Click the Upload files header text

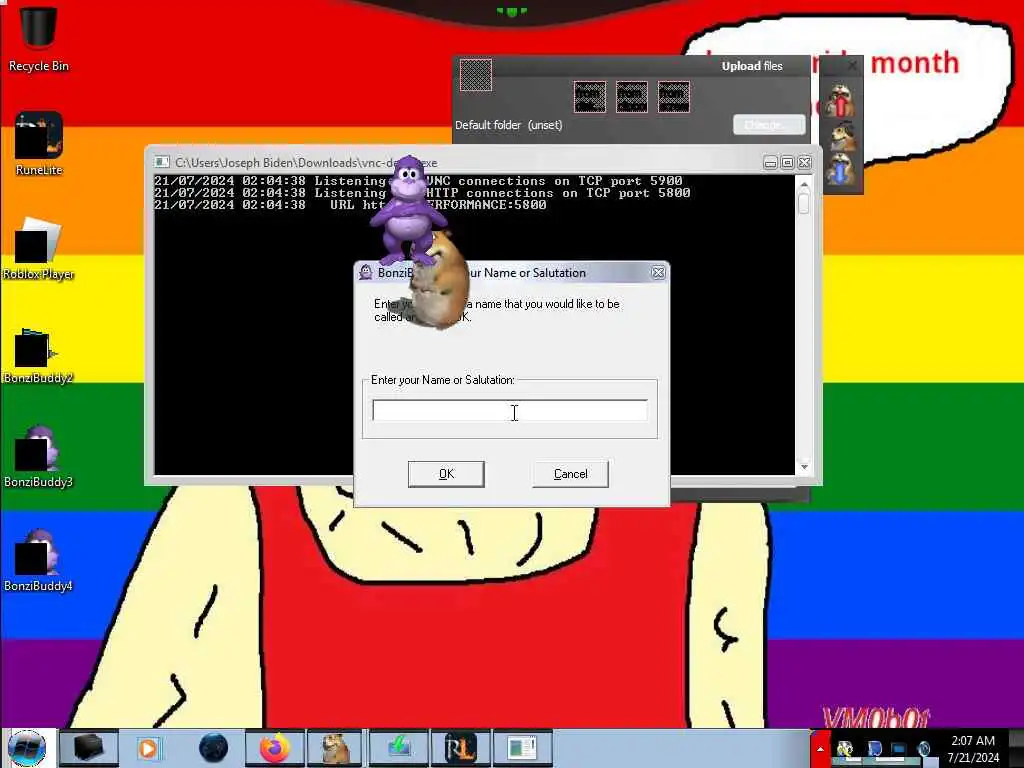[x=752, y=66]
